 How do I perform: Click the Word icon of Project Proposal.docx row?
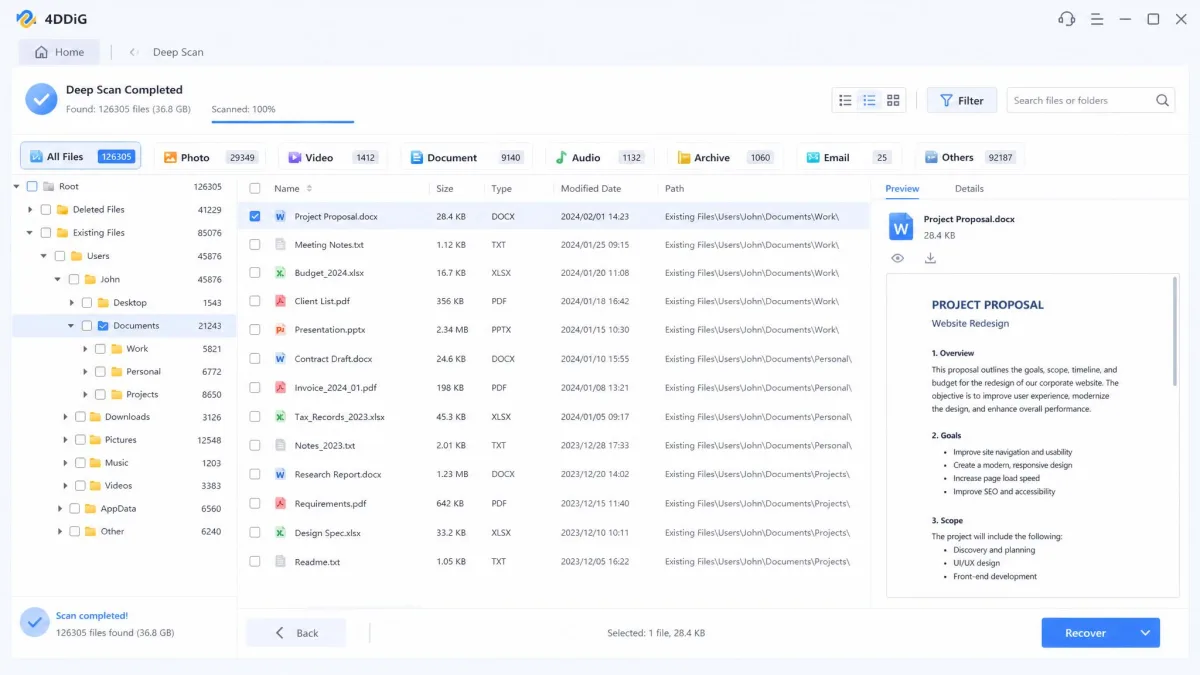click(281, 216)
